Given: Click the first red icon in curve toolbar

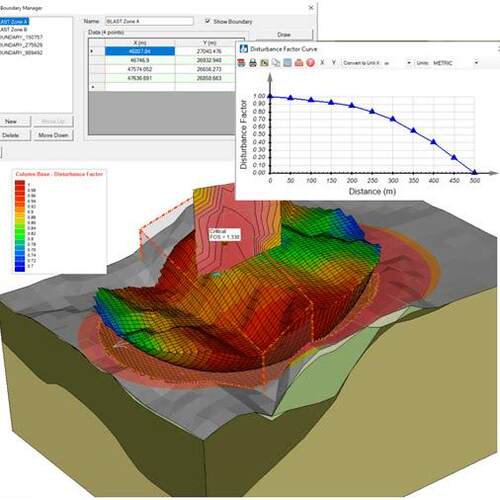Looking at the screenshot, I should coord(241,62).
